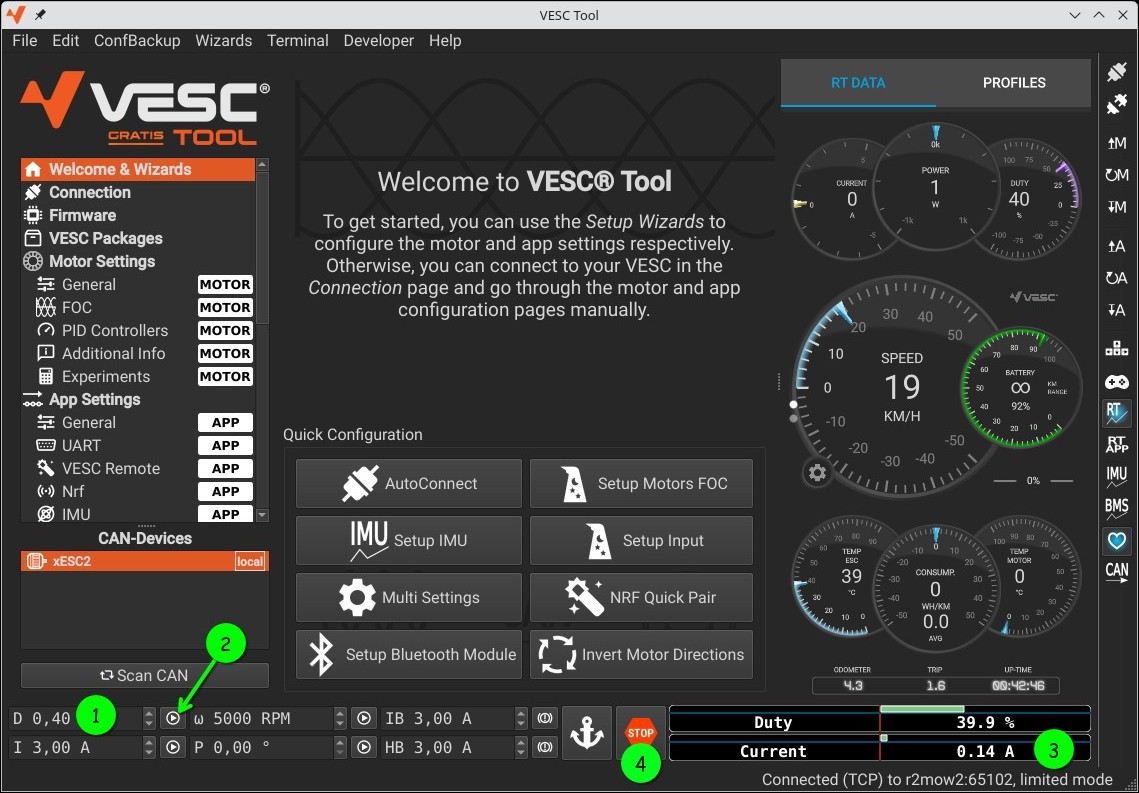
Task: Start the 5000 RPM speed play button
Action: 364,718
